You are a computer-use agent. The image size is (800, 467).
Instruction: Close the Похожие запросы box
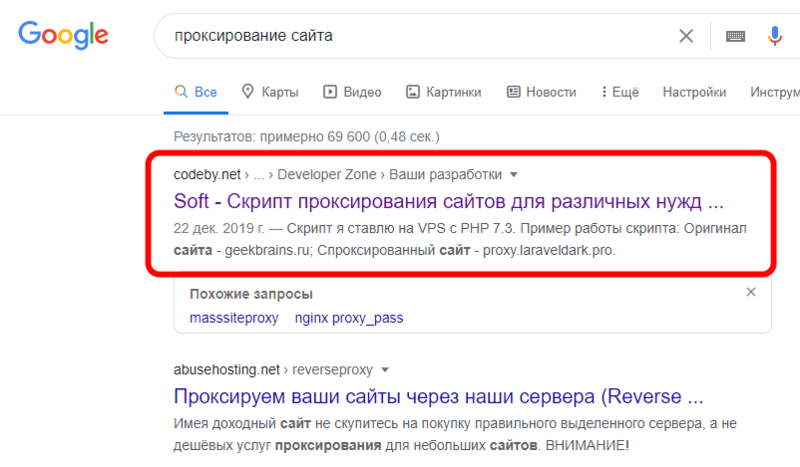point(751,292)
